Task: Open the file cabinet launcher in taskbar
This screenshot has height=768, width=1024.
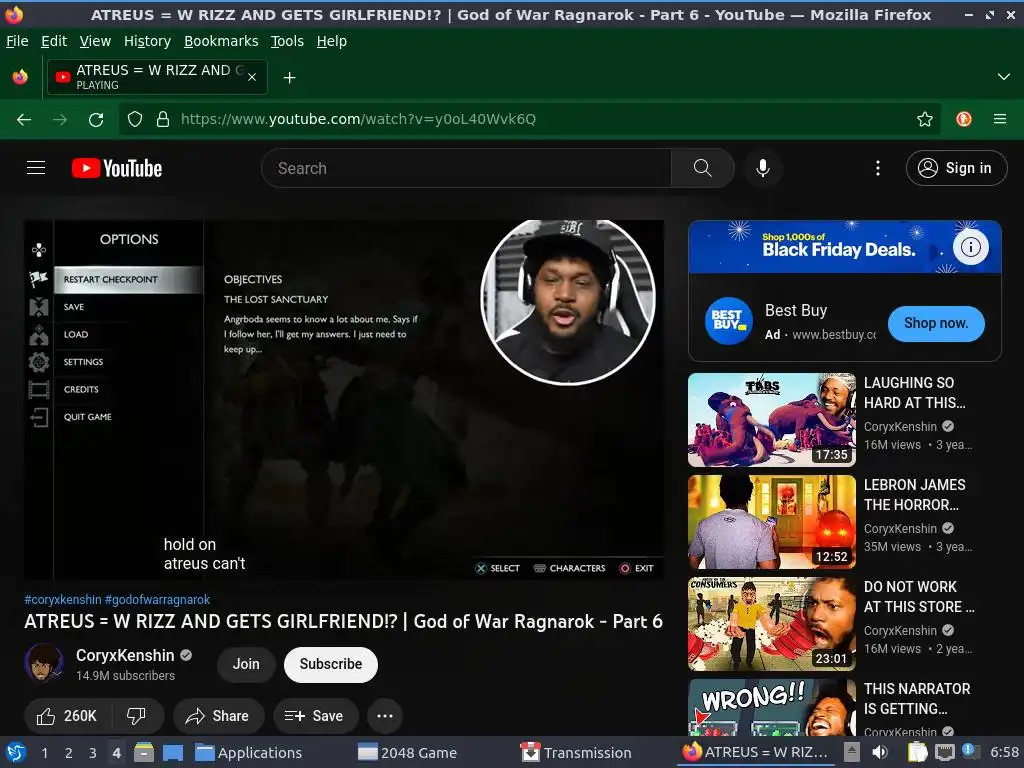Action: 144,752
